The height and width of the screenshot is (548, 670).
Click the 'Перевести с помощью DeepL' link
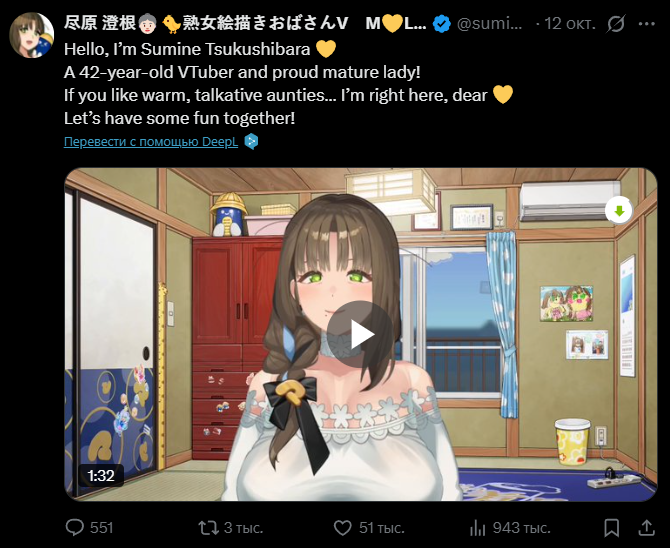[151, 141]
